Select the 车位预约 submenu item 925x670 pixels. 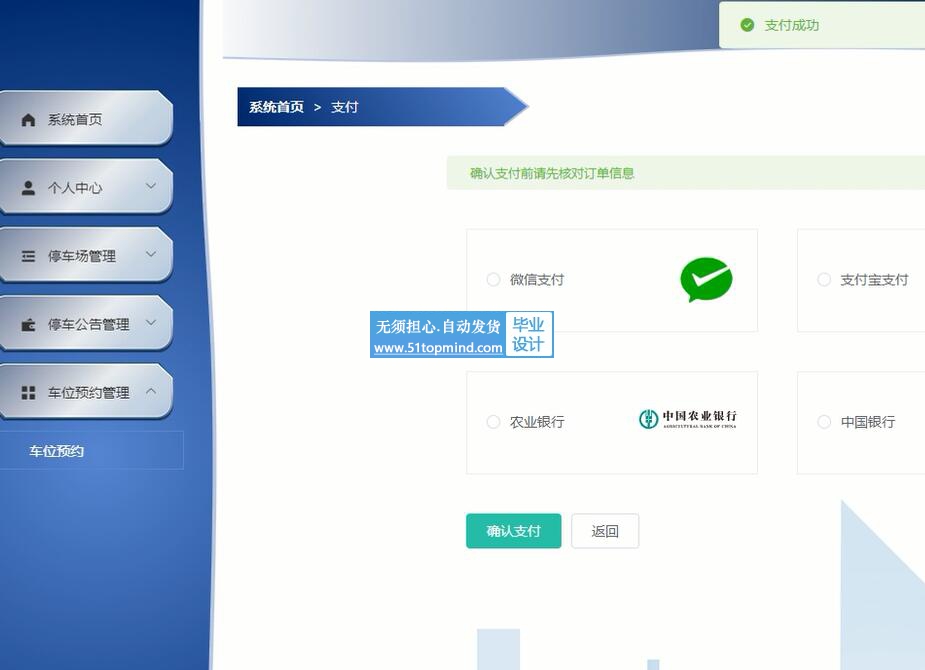tap(91, 451)
